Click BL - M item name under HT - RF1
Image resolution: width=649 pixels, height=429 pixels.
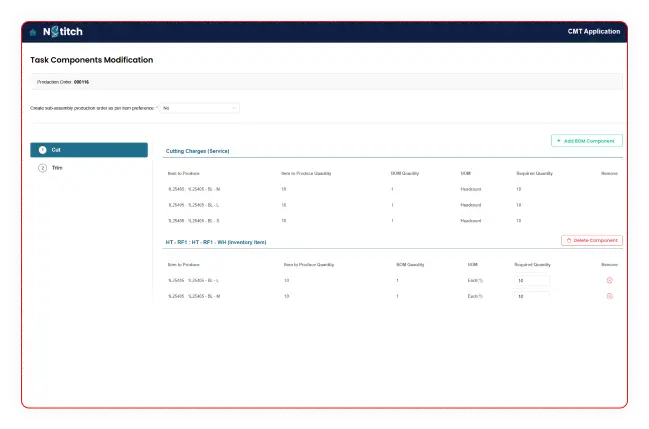tap(194, 296)
